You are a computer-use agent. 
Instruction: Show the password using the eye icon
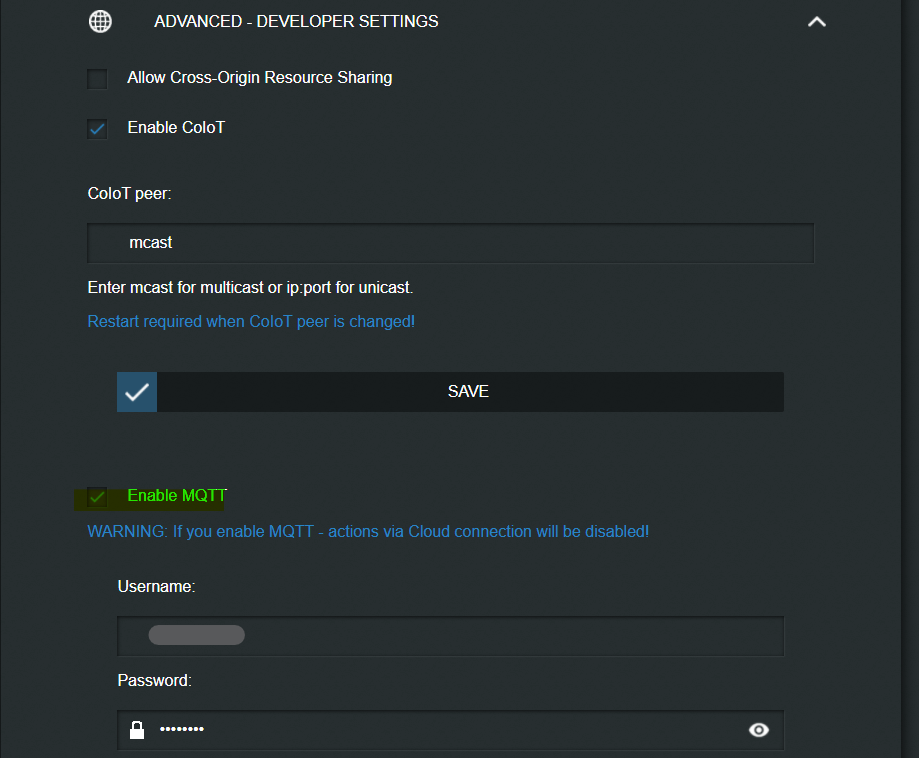coord(759,730)
